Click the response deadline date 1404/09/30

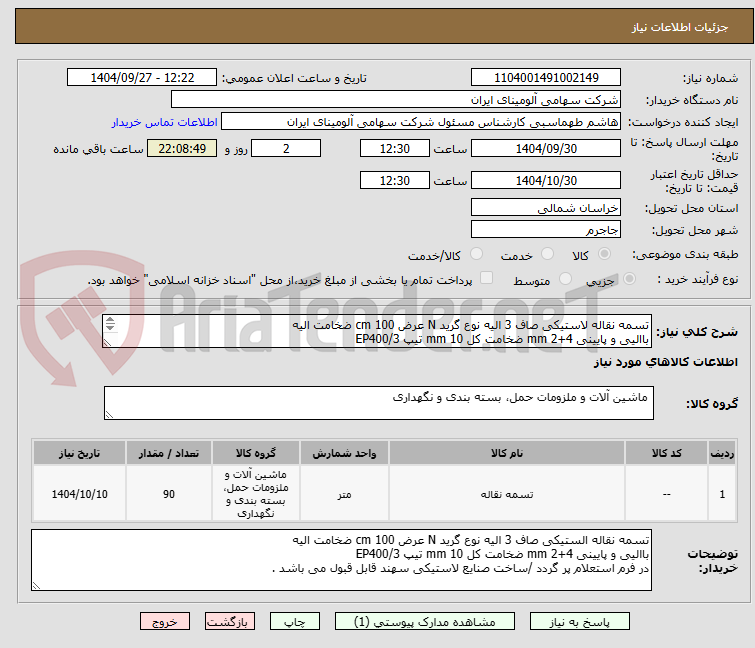pyautogui.click(x=546, y=148)
